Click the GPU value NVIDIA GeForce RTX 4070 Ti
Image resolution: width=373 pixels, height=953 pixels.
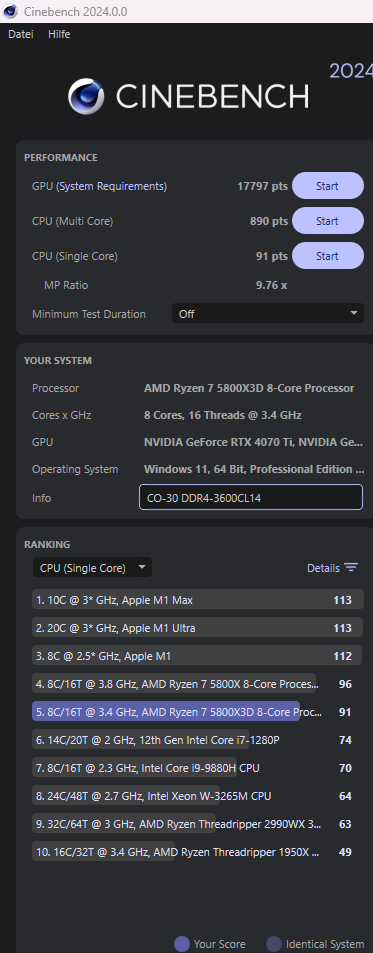[x=253, y=442]
